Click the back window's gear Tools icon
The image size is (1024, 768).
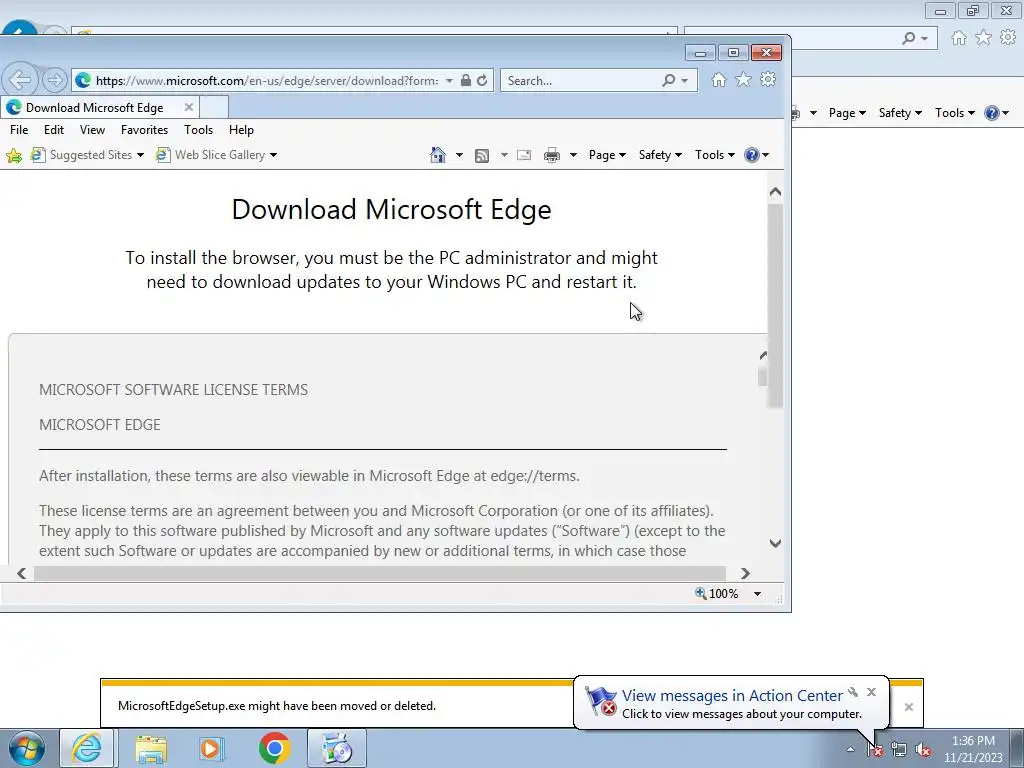(x=1008, y=38)
